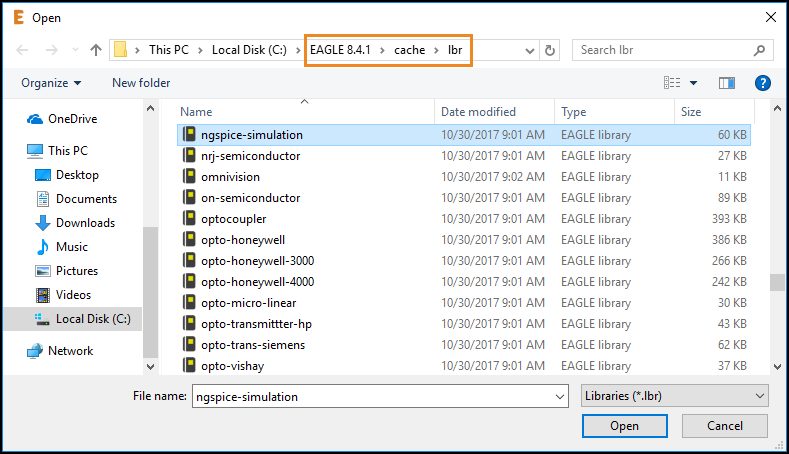The width and height of the screenshot is (789, 454).
Task: Click the 393 KB size cell
Action: tap(729, 219)
